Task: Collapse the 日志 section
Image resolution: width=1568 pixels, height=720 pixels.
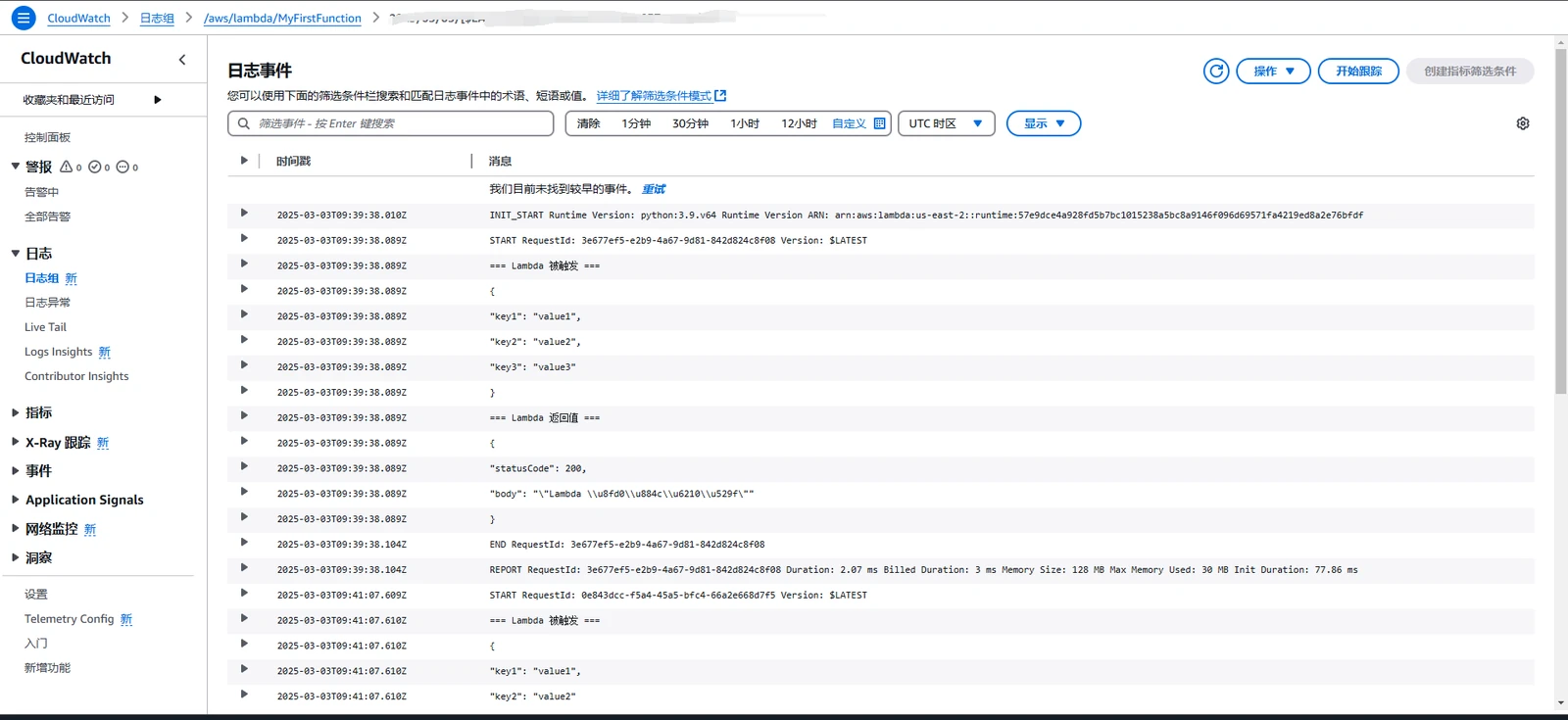Action: click(x=16, y=253)
